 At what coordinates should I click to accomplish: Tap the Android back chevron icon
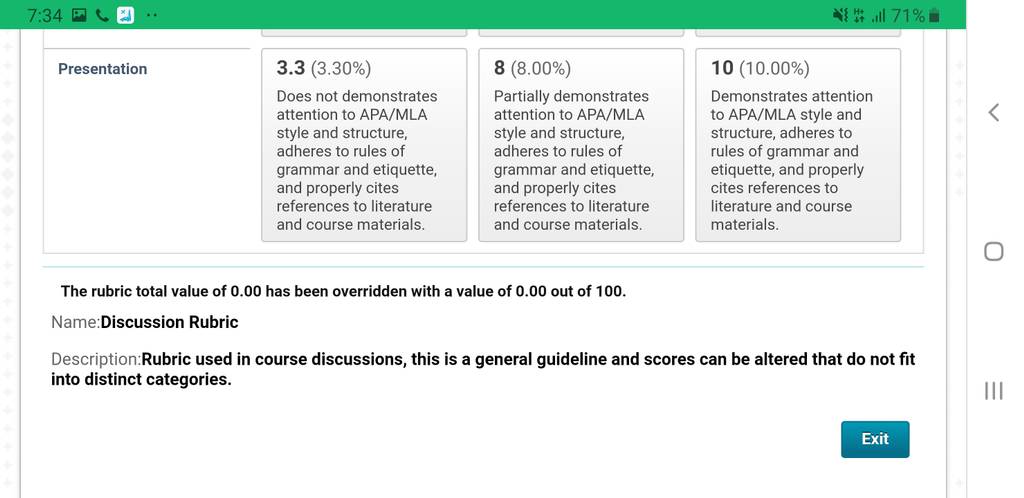coord(993,112)
